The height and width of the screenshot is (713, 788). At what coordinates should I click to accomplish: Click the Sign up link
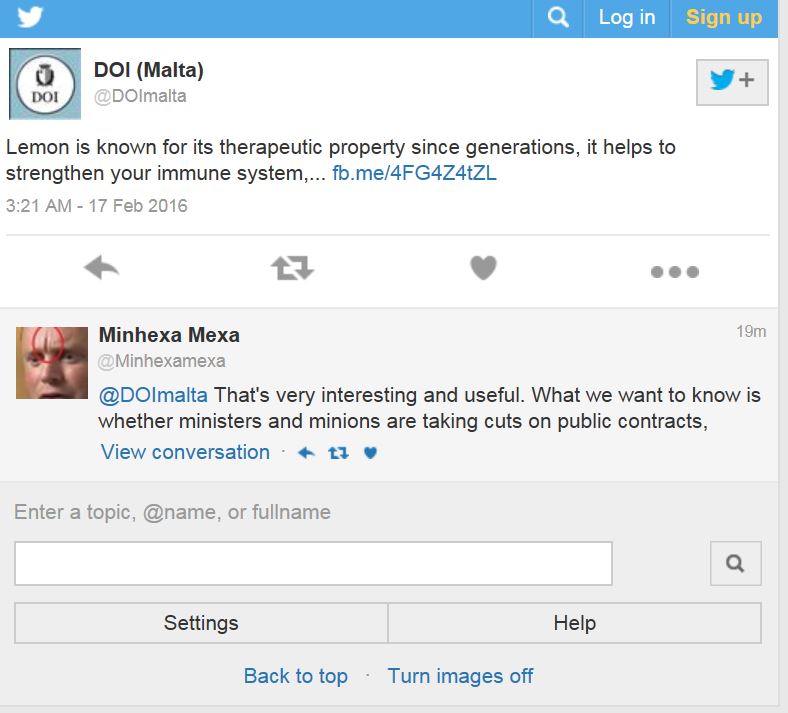tap(724, 18)
